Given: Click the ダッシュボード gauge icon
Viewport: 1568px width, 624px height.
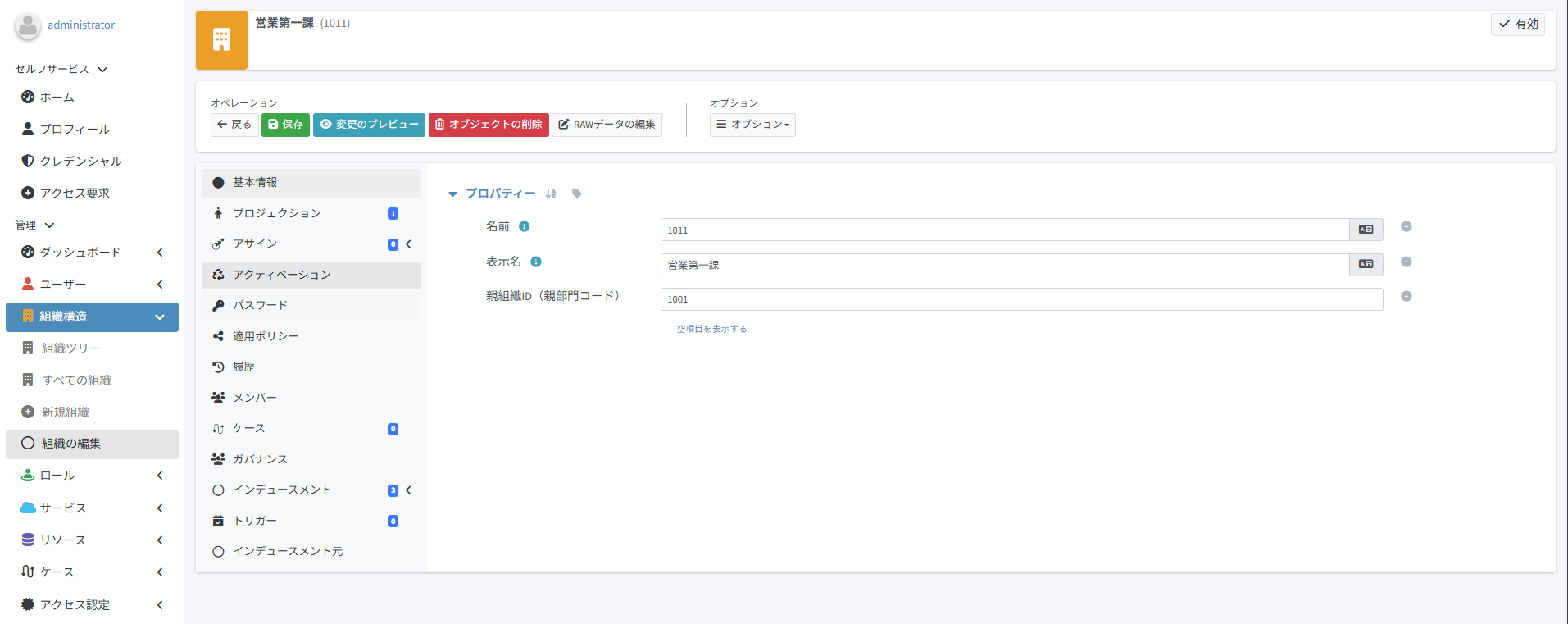Looking at the screenshot, I should (x=28, y=253).
